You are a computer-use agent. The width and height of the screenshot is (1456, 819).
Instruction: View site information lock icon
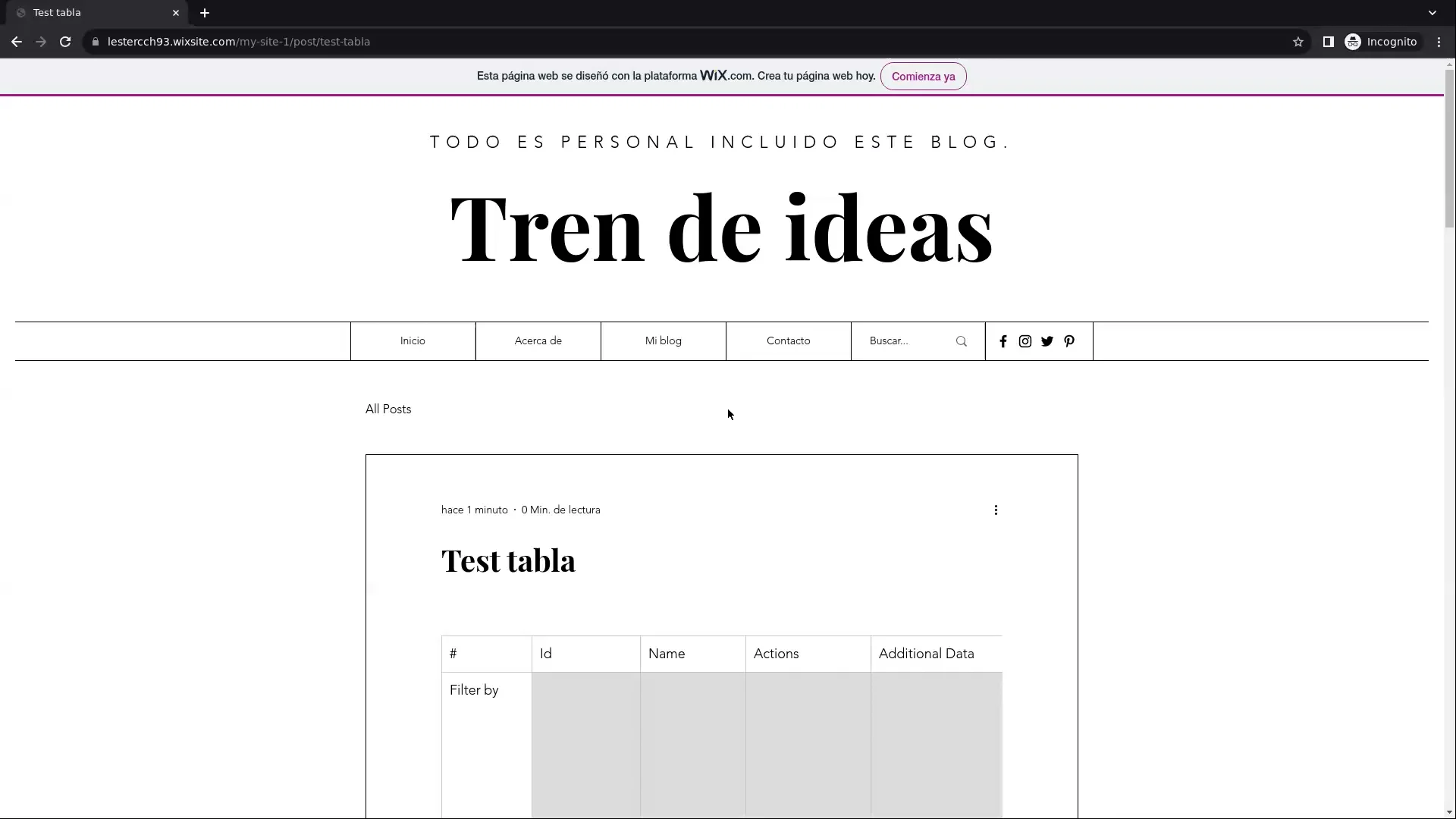96,42
